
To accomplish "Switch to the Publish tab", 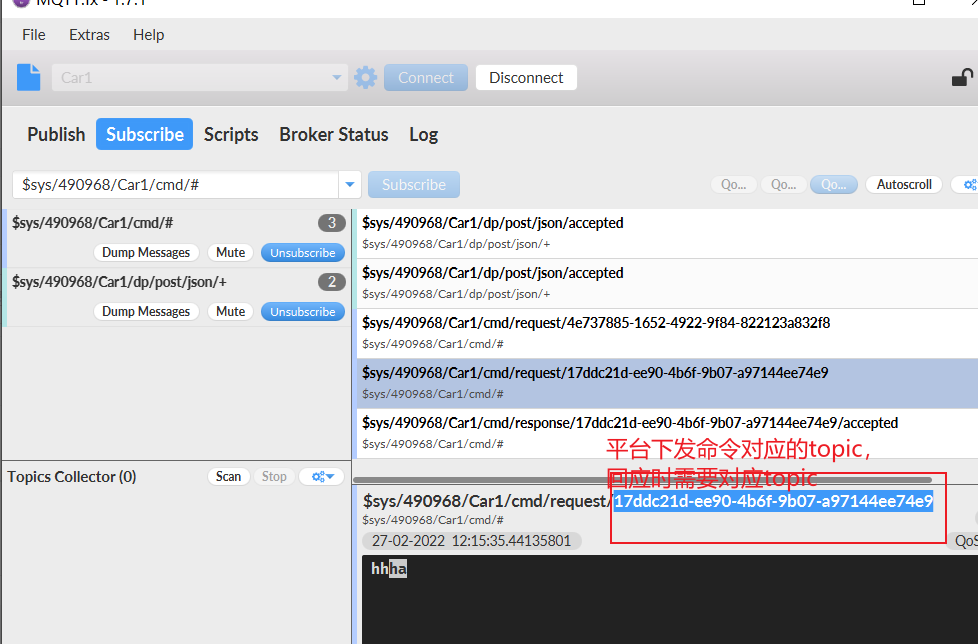I will click(56, 134).
